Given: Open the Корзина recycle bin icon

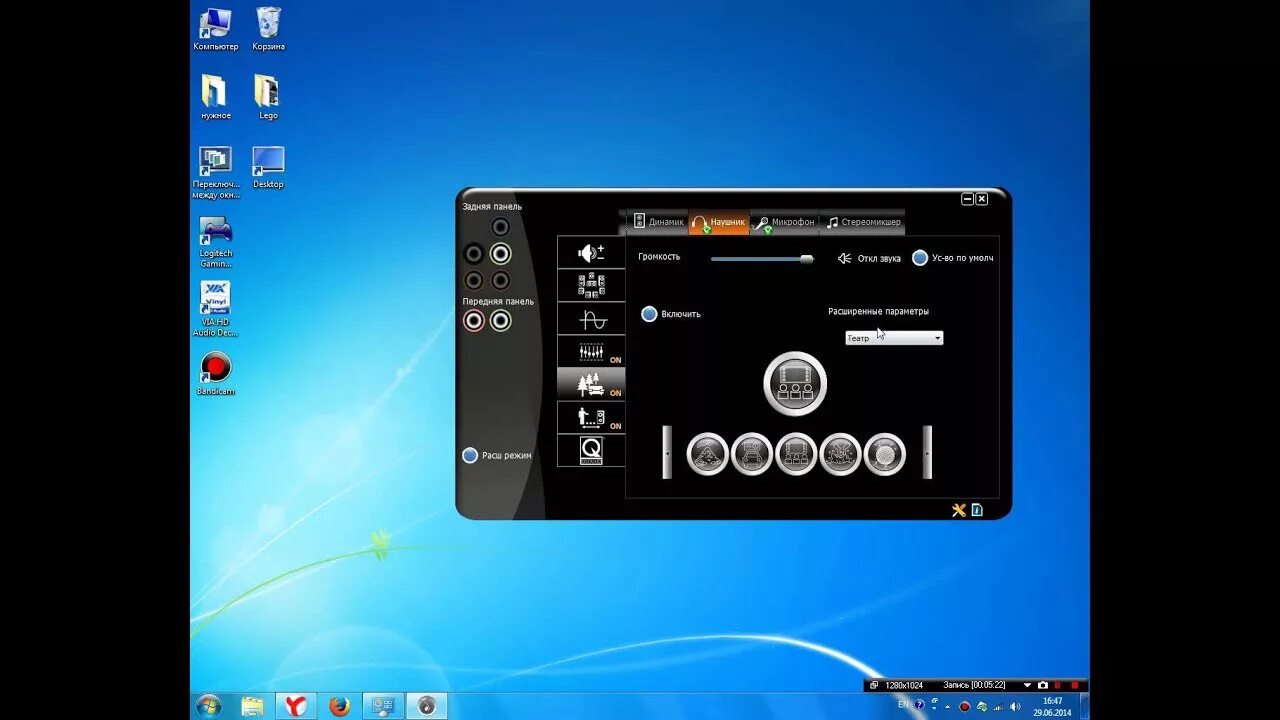Looking at the screenshot, I should [268, 29].
